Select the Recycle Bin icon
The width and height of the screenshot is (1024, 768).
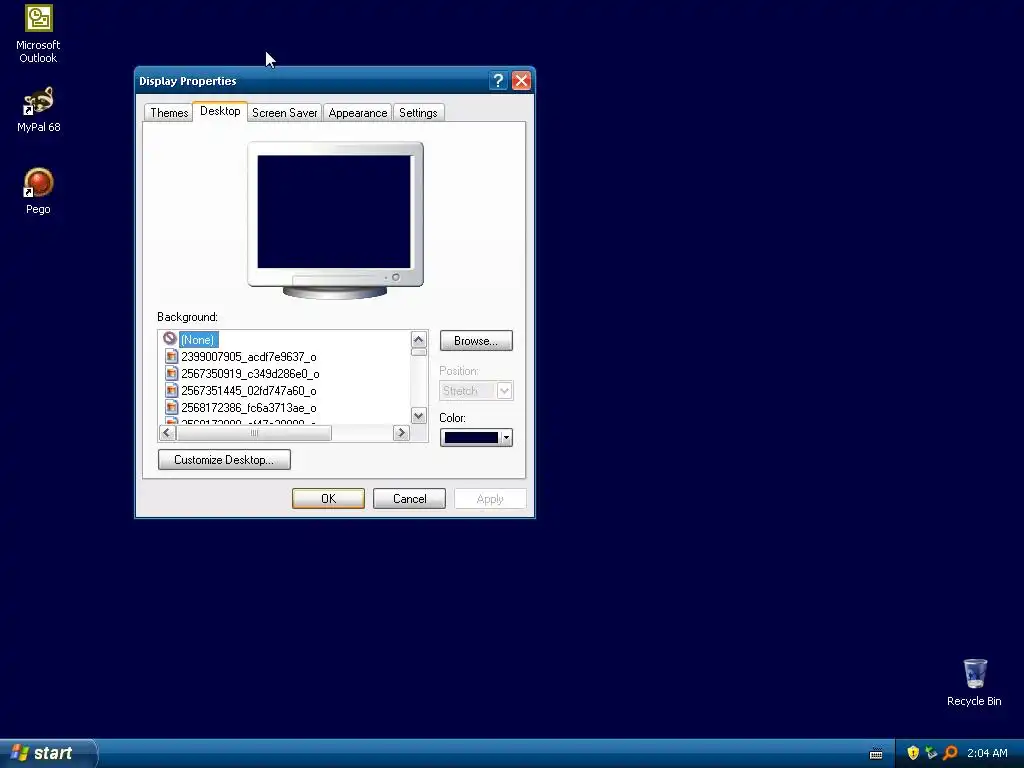coord(974,682)
